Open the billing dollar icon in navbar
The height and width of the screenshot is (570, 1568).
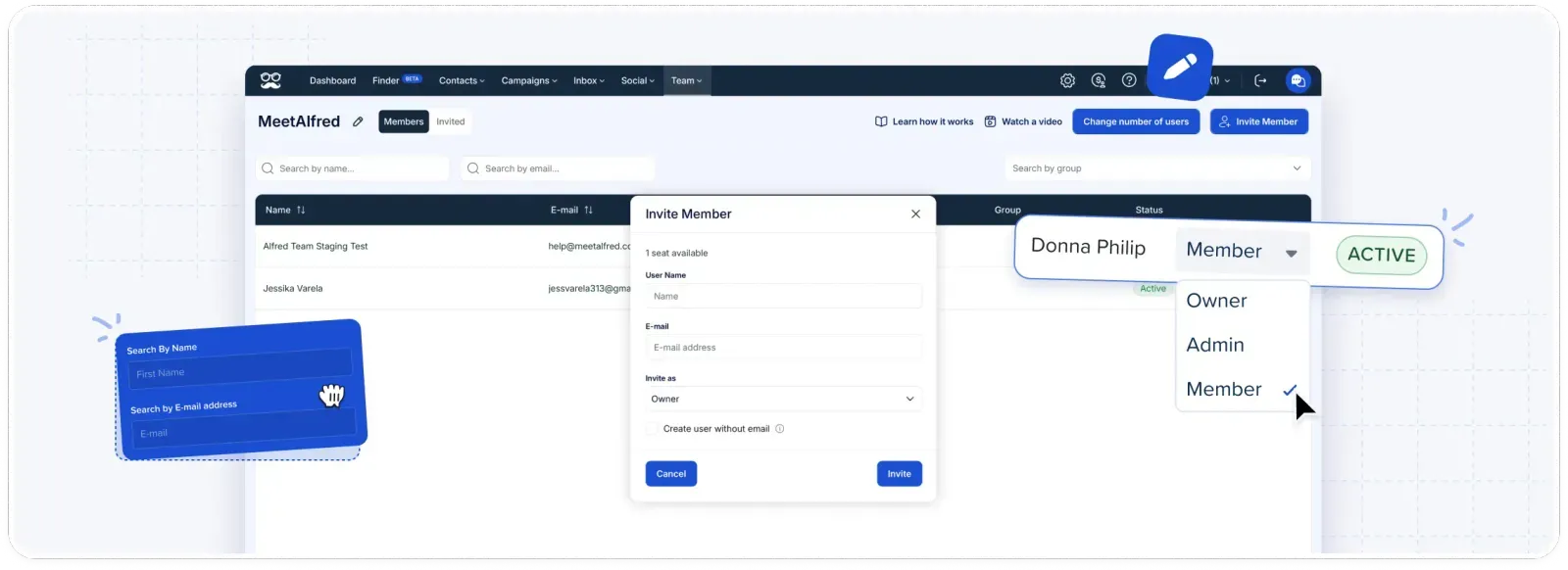pos(1099,80)
